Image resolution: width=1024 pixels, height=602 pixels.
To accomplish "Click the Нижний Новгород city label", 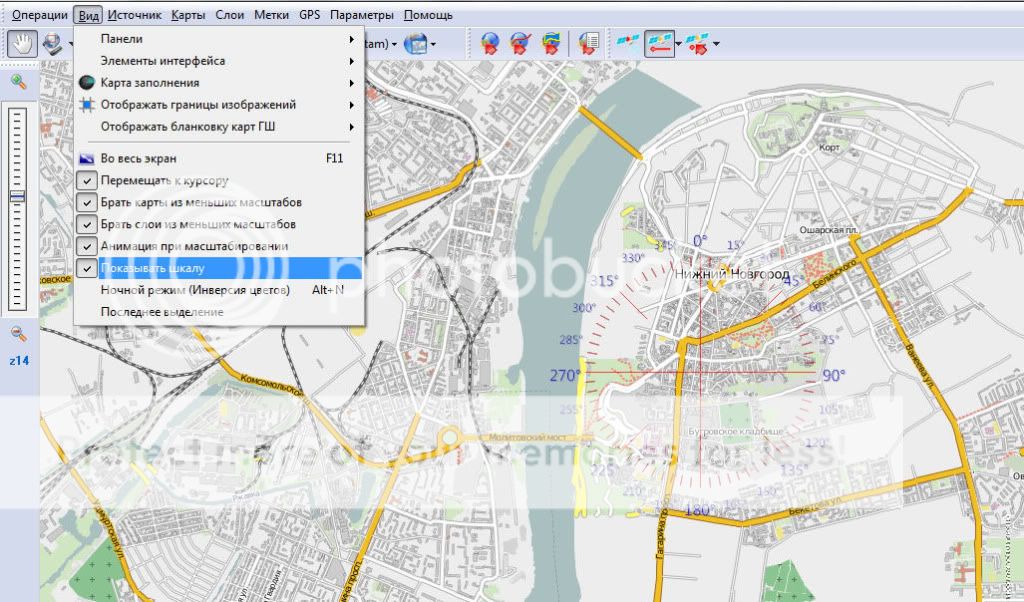I will (731, 274).
